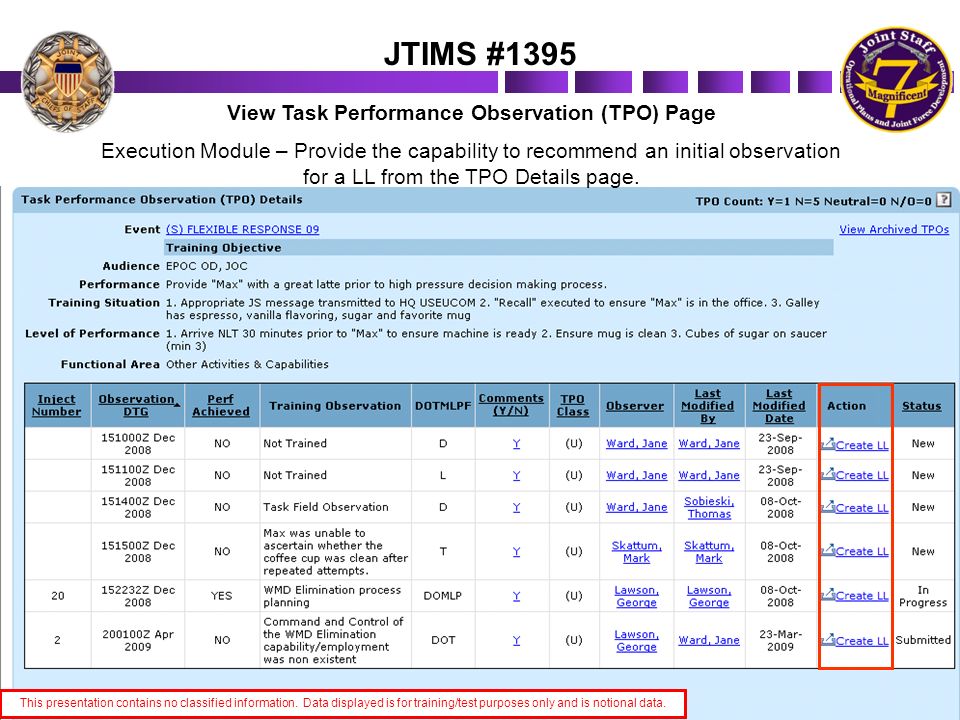
Task: Click Create LL icon in 151400Z Dec 2008 row
Action: tap(828, 507)
